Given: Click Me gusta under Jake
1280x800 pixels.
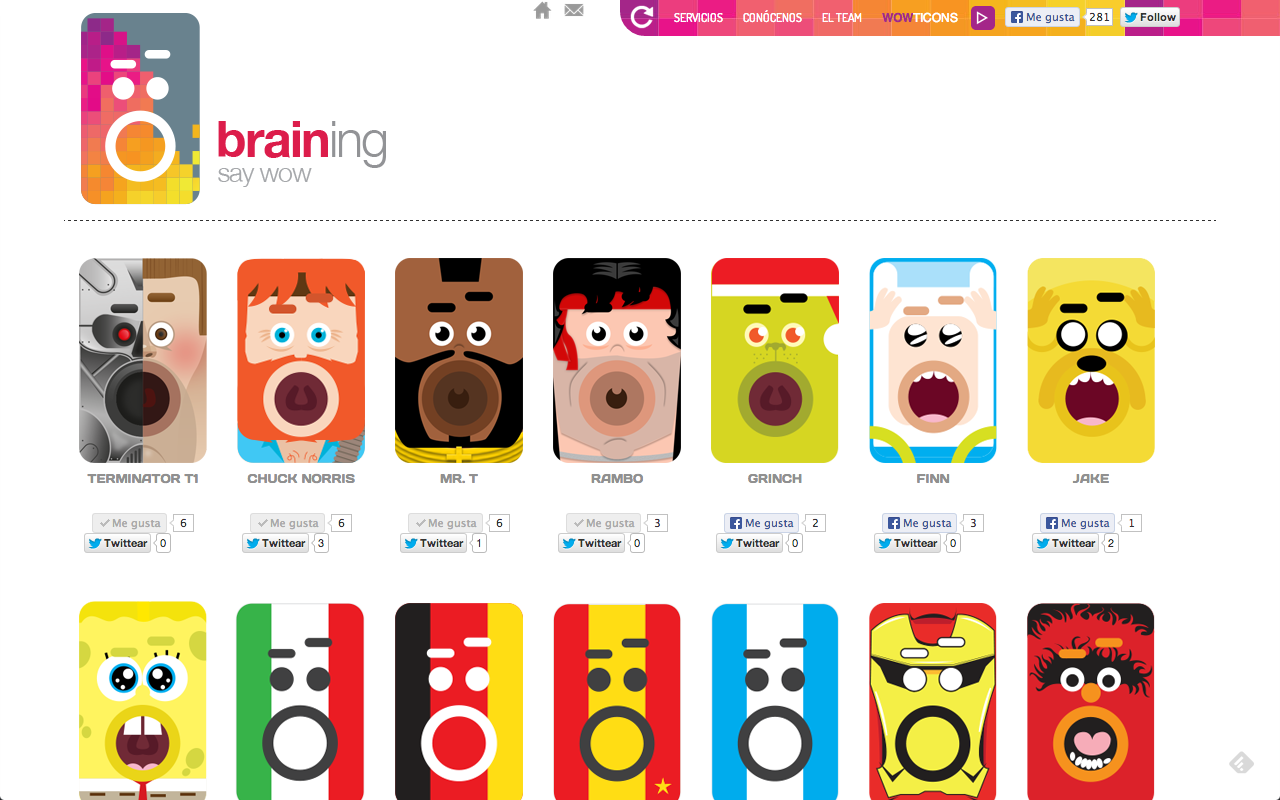Looking at the screenshot, I should (x=1078, y=523).
